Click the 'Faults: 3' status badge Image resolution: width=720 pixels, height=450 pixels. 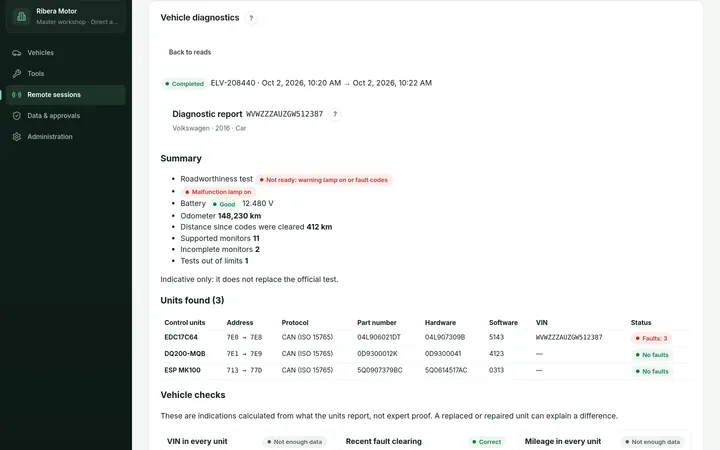651,338
